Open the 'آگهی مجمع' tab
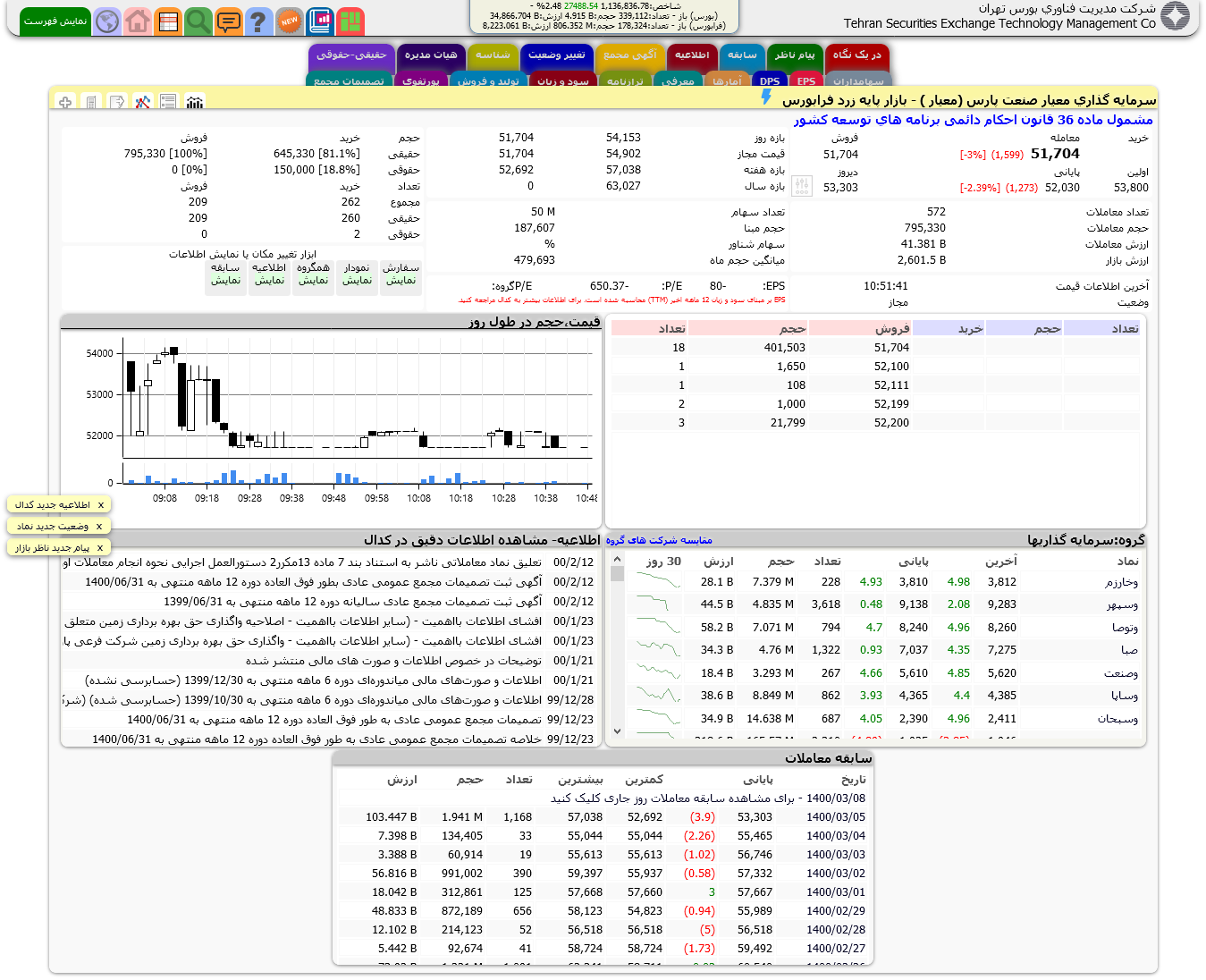This screenshot has width=1206, height=980. click(630, 55)
